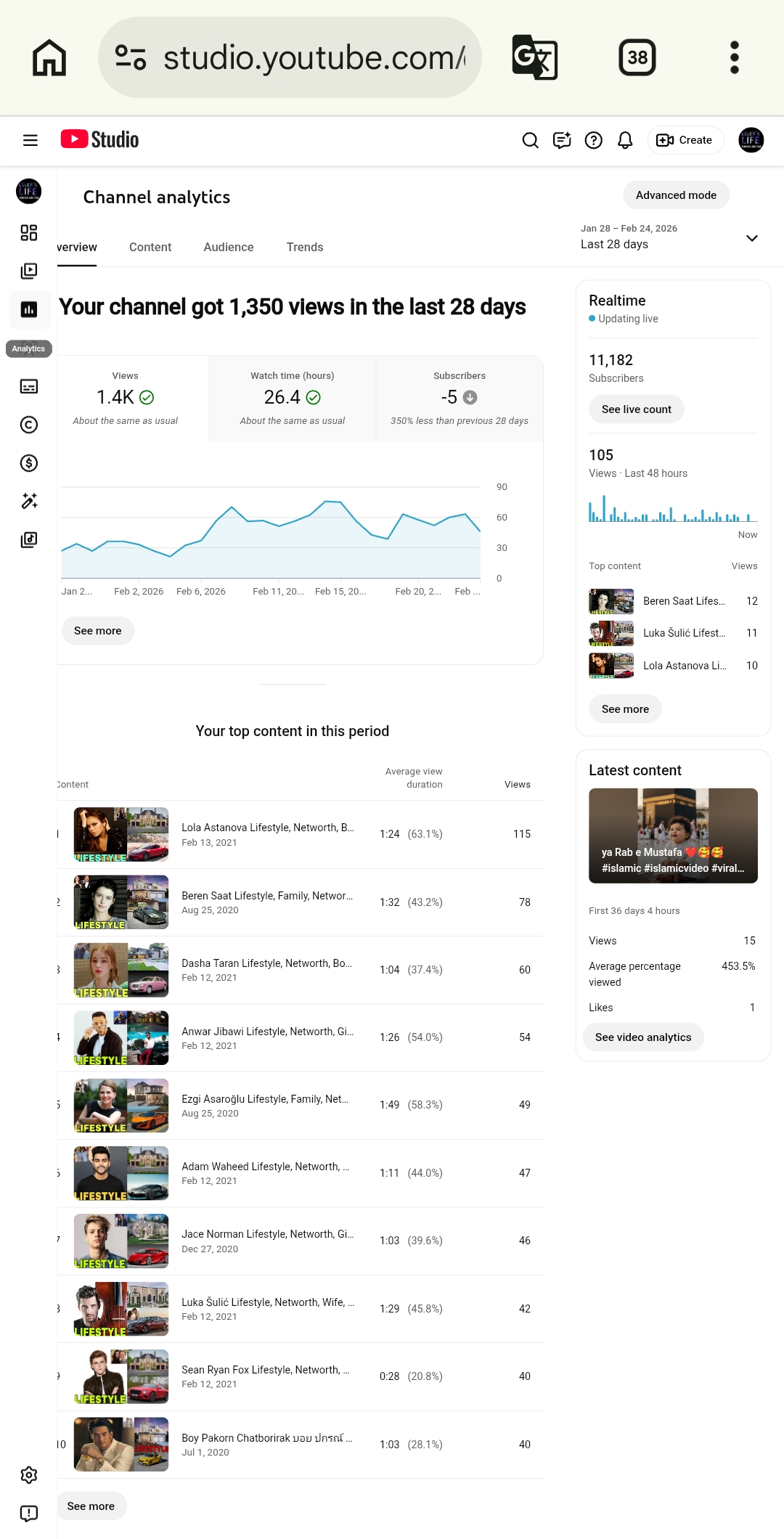Image resolution: width=784 pixels, height=1539 pixels.
Task: Select the Subscribers metric card
Action: 460,398
